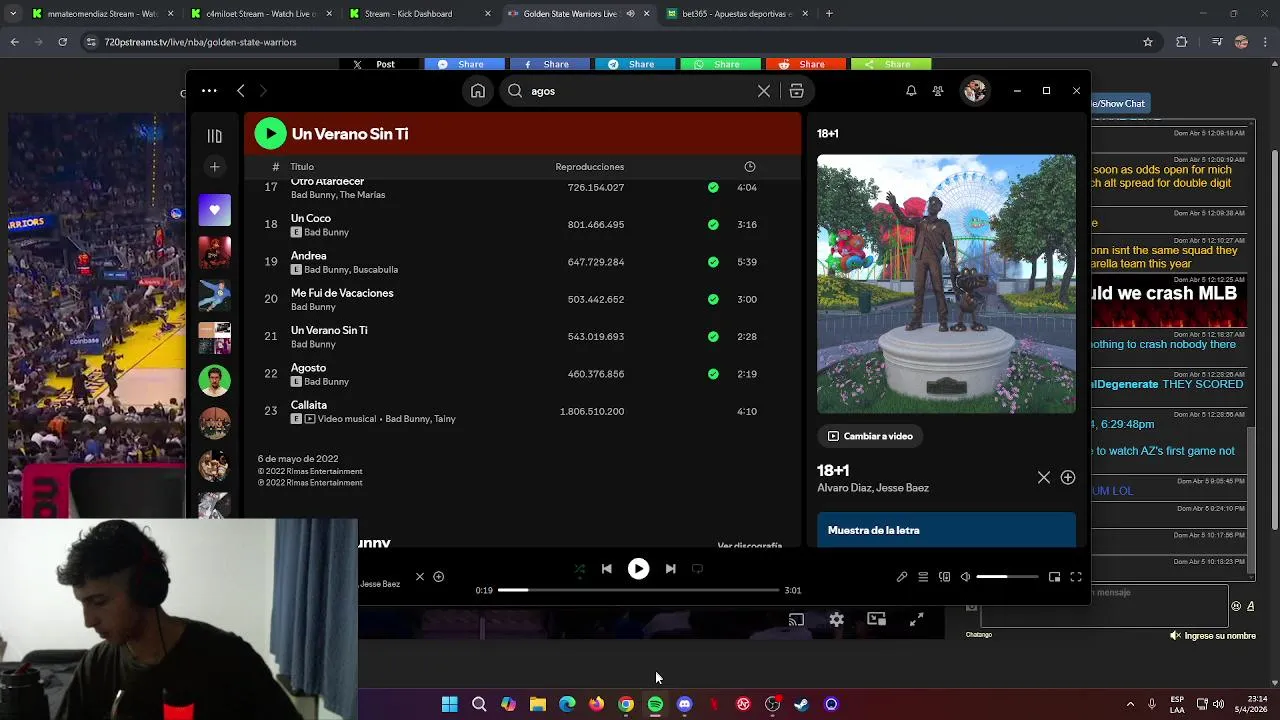1280x720 pixels.
Task: Click the Telegram Share button
Action: coord(633,64)
